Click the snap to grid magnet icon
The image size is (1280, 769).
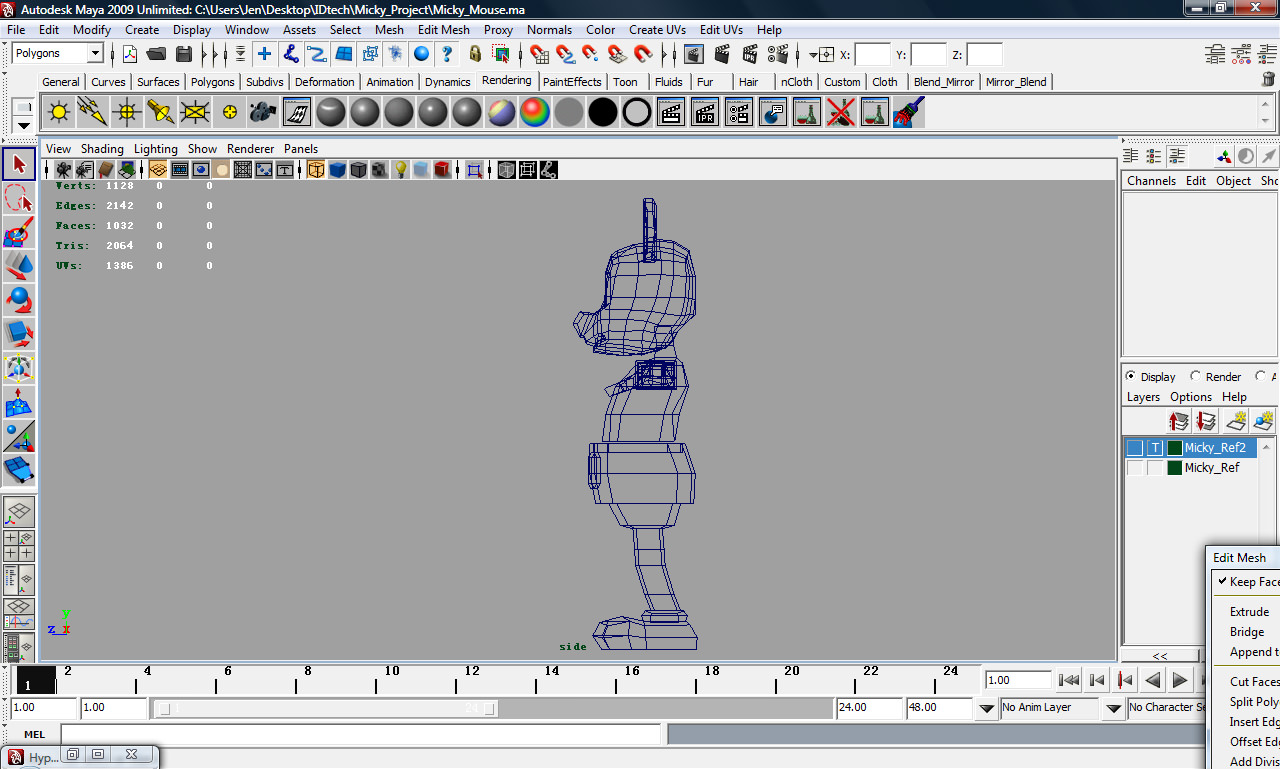[540, 54]
